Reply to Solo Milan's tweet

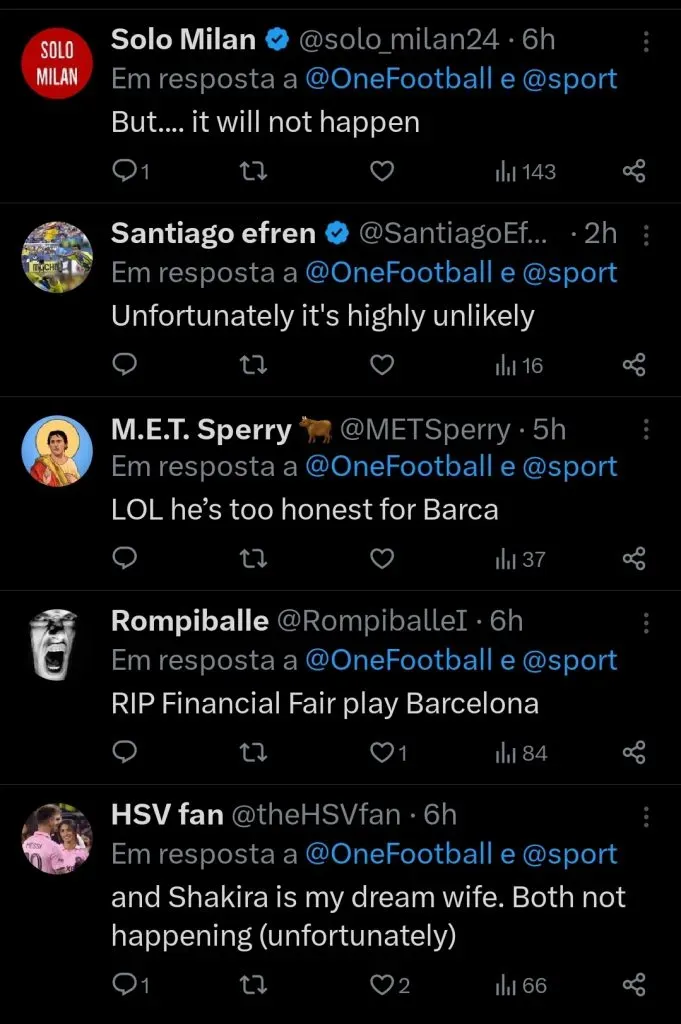(x=125, y=172)
